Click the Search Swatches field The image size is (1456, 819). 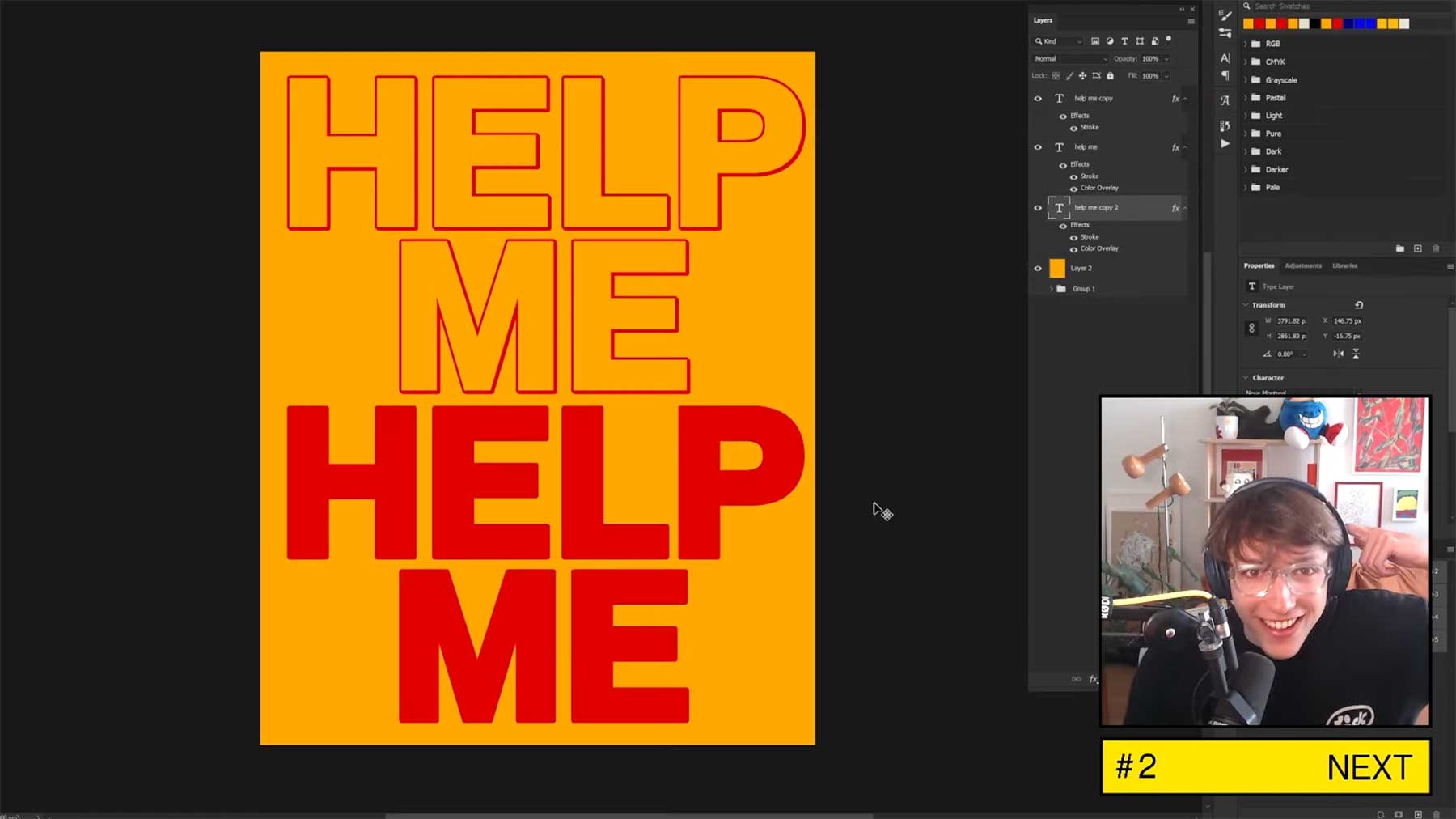pyautogui.click(x=1327, y=6)
